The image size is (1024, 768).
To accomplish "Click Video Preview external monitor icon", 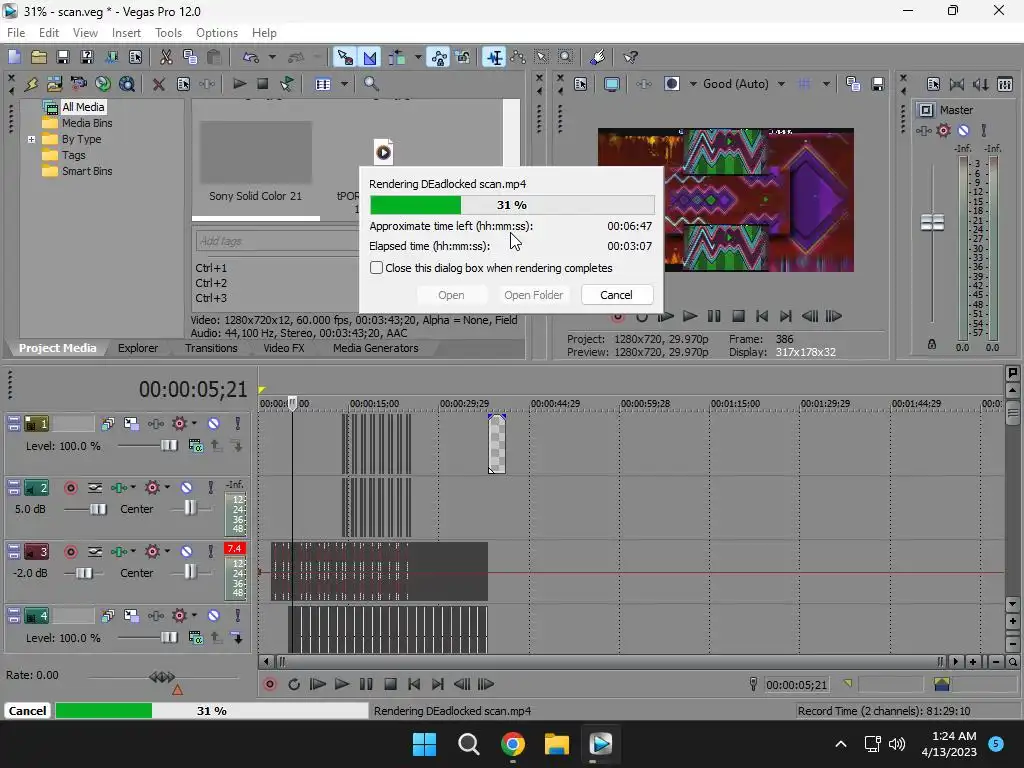I will pos(612,84).
